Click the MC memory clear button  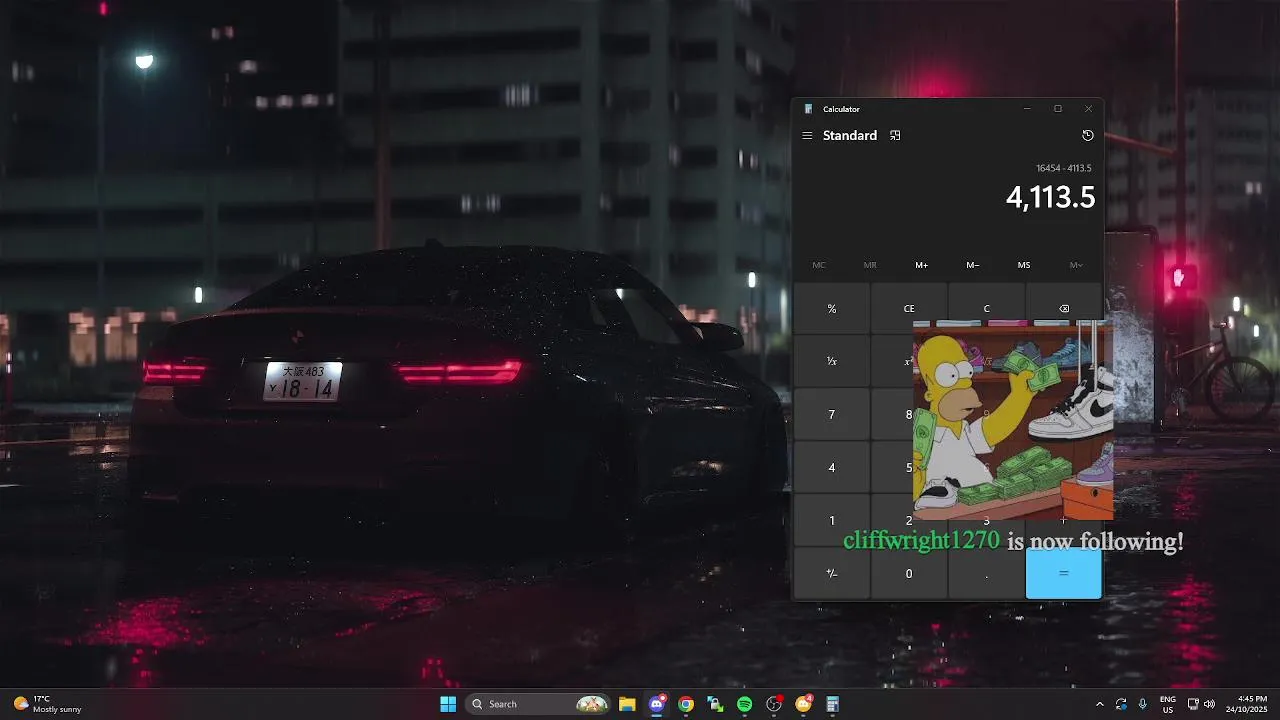[819, 265]
